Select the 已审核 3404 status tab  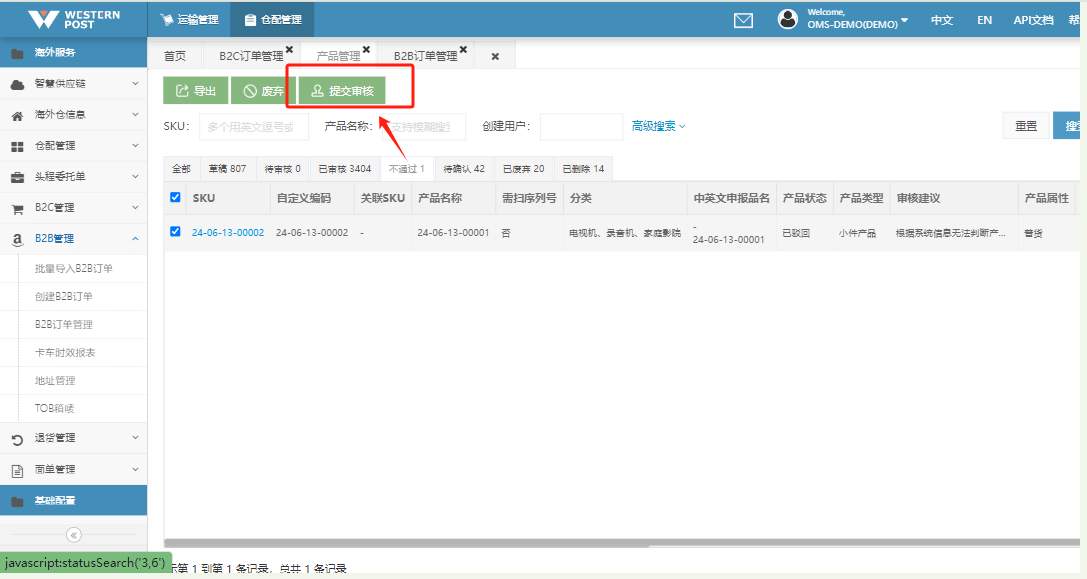(x=345, y=168)
